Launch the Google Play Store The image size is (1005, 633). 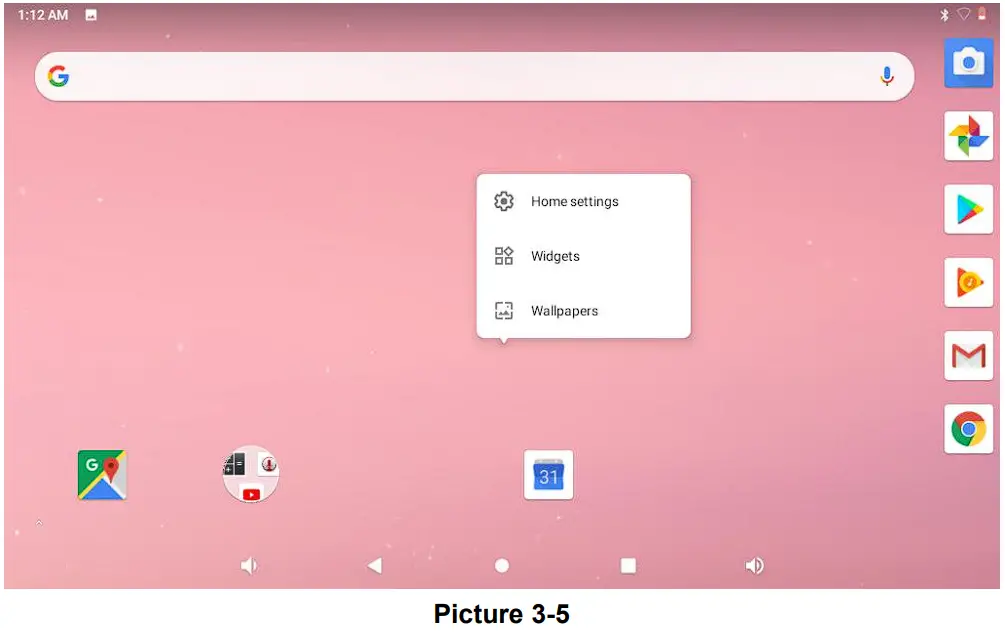pos(968,209)
